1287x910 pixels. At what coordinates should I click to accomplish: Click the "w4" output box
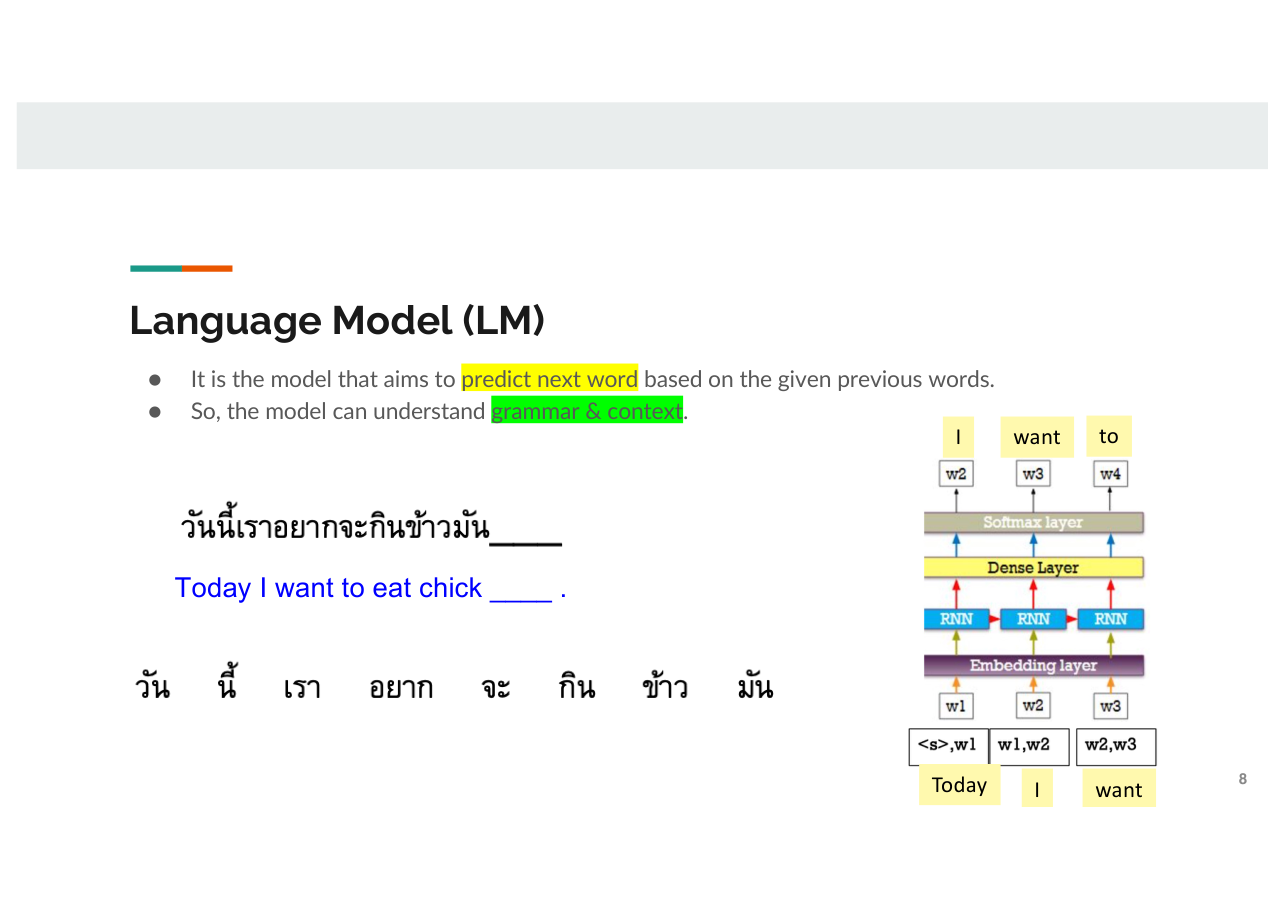[1111, 474]
